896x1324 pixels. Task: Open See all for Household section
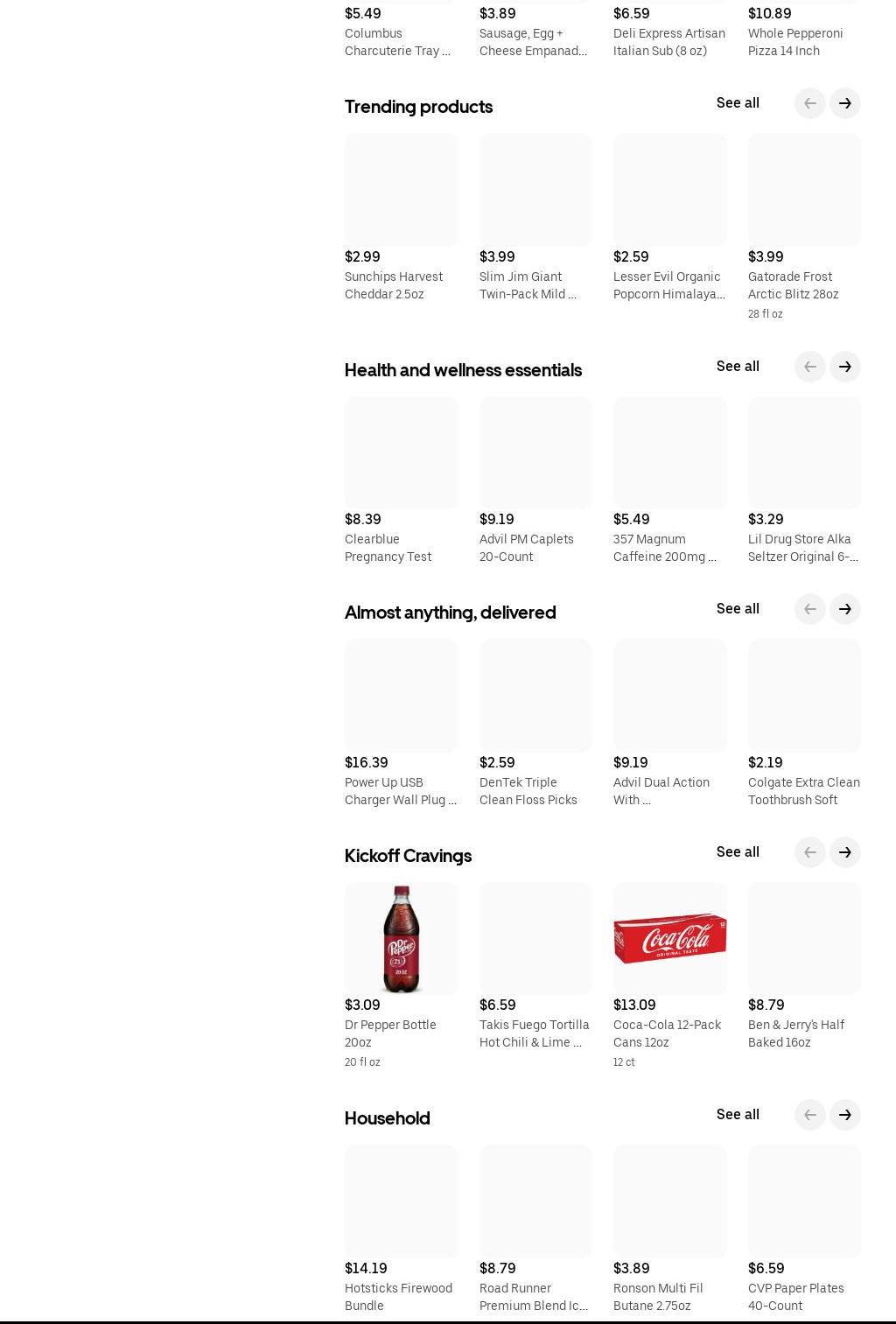pyautogui.click(x=737, y=1115)
